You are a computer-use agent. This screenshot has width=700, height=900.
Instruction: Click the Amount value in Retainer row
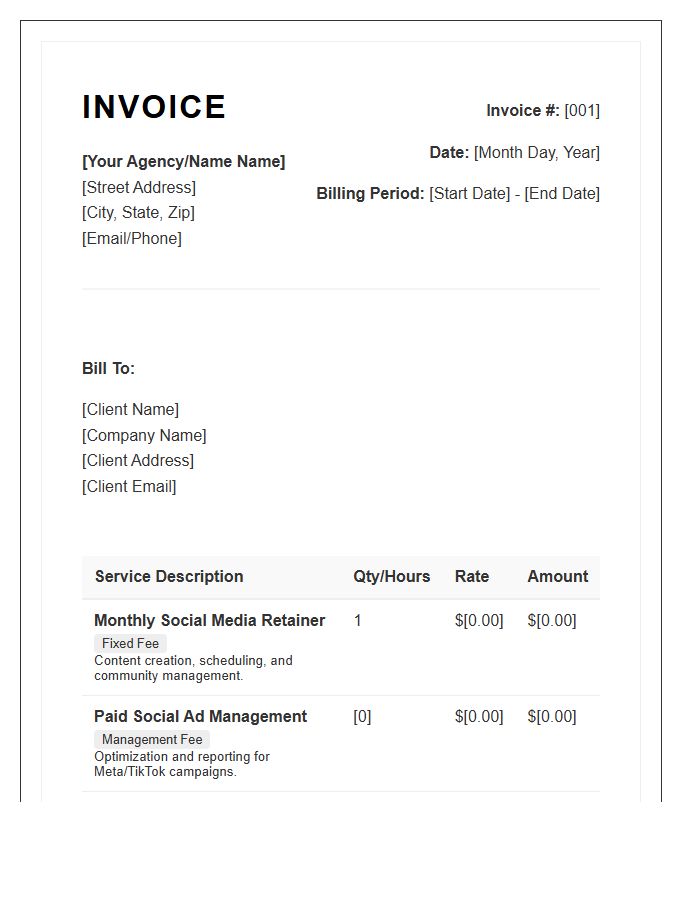click(552, 620)
